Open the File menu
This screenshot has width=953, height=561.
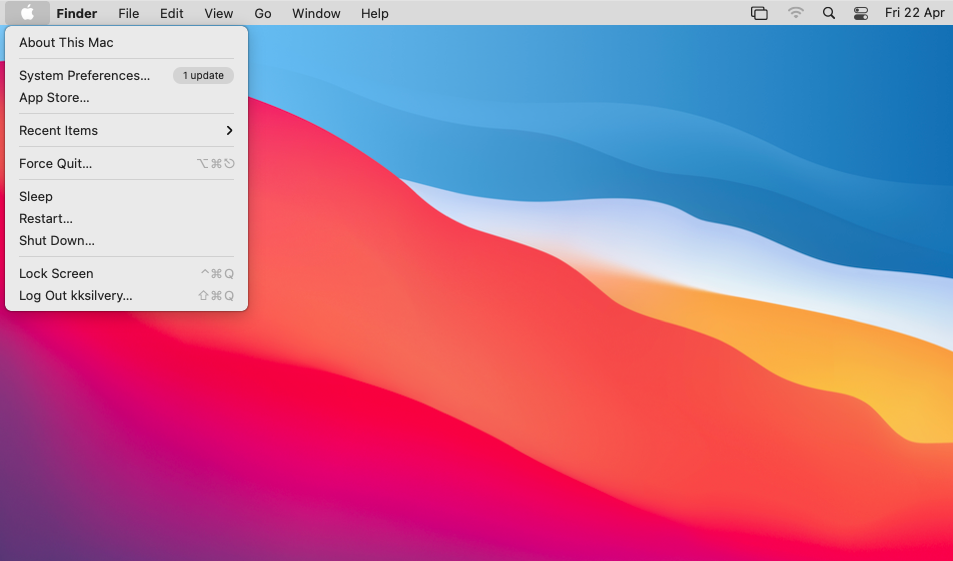coord(128,13)
